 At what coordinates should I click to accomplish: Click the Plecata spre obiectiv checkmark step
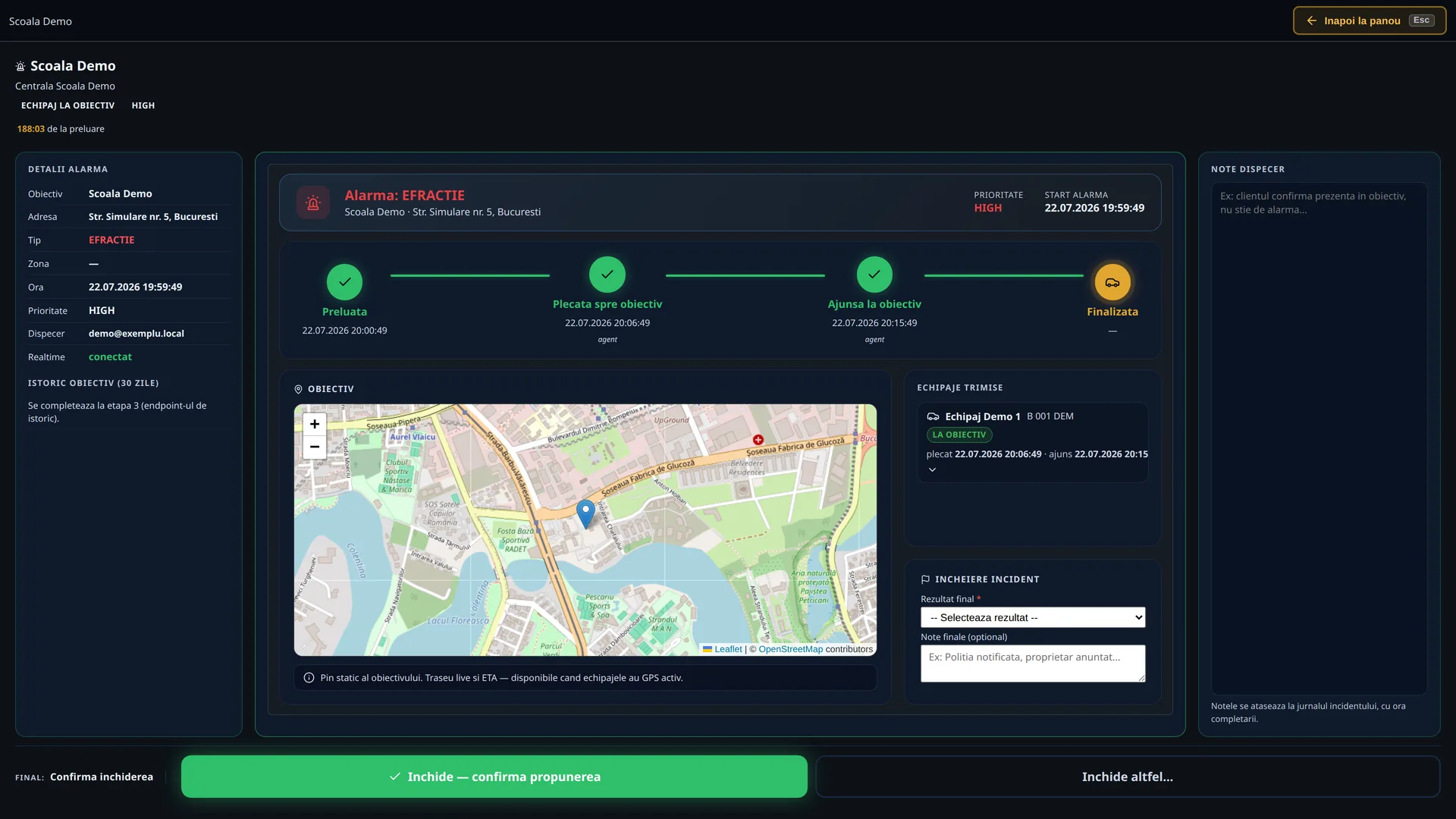click(x=607, y=275)
